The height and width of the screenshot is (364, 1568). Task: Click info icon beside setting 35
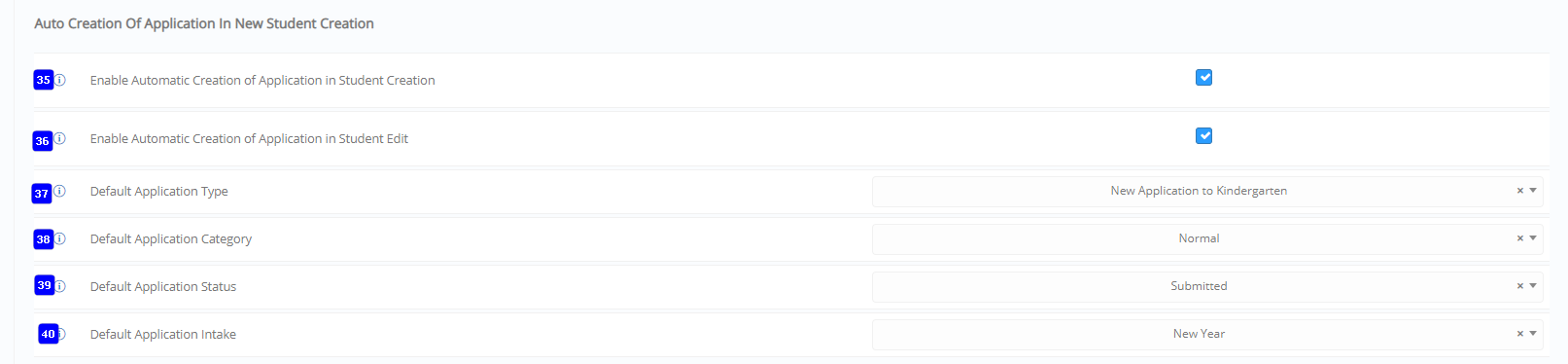click(x=60, y=80)
